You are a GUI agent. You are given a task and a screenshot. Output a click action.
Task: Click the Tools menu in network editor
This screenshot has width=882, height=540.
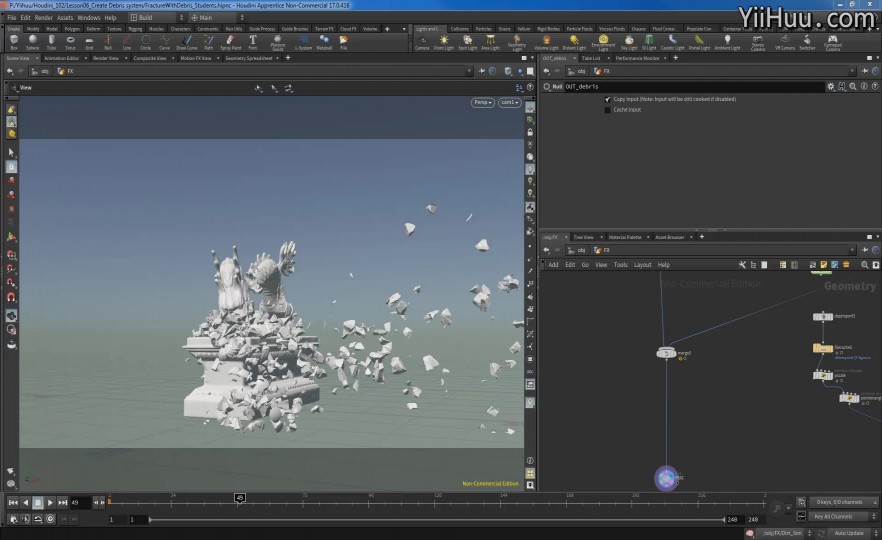tap(620, 265)
